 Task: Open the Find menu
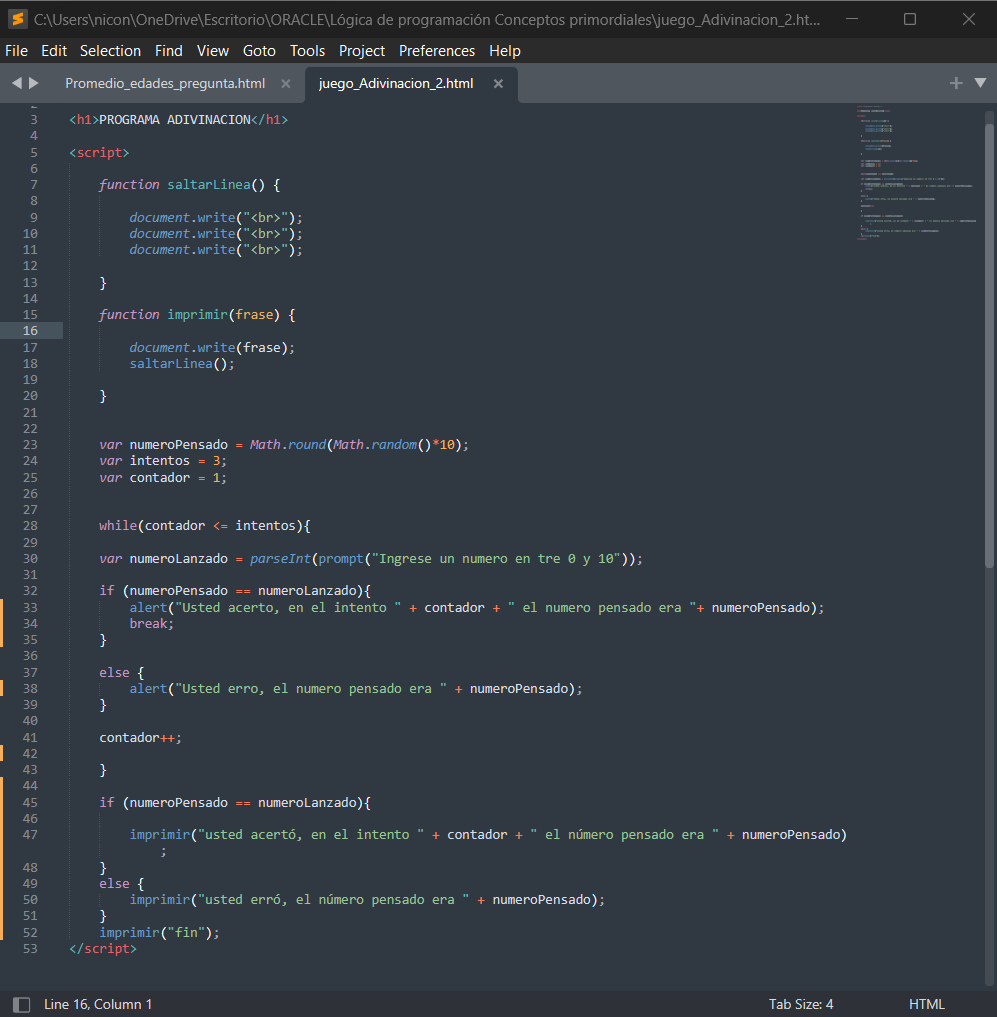click(169, 51)
